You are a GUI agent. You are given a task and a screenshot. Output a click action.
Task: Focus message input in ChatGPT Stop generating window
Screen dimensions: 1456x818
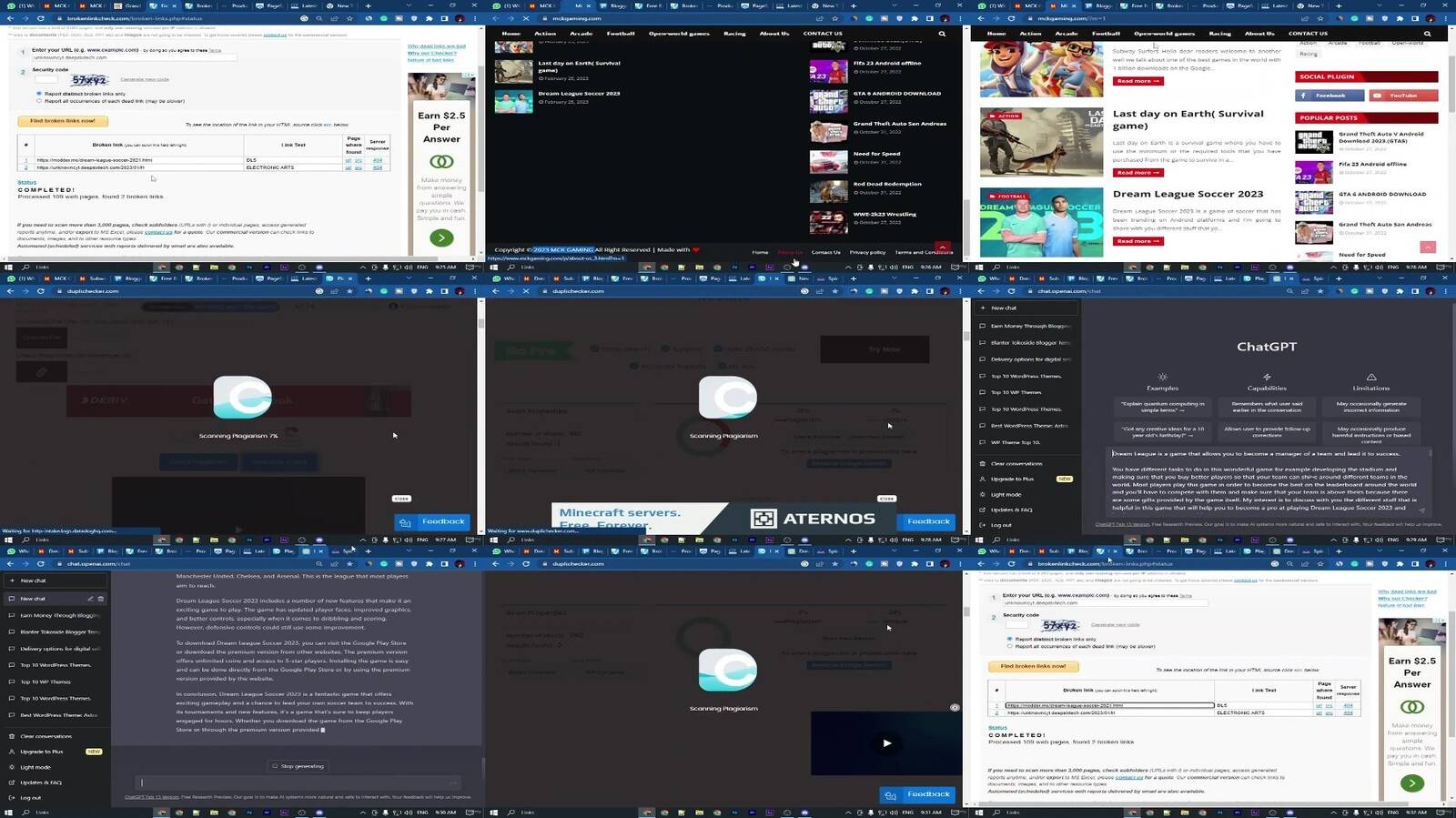tap(298, 783)
